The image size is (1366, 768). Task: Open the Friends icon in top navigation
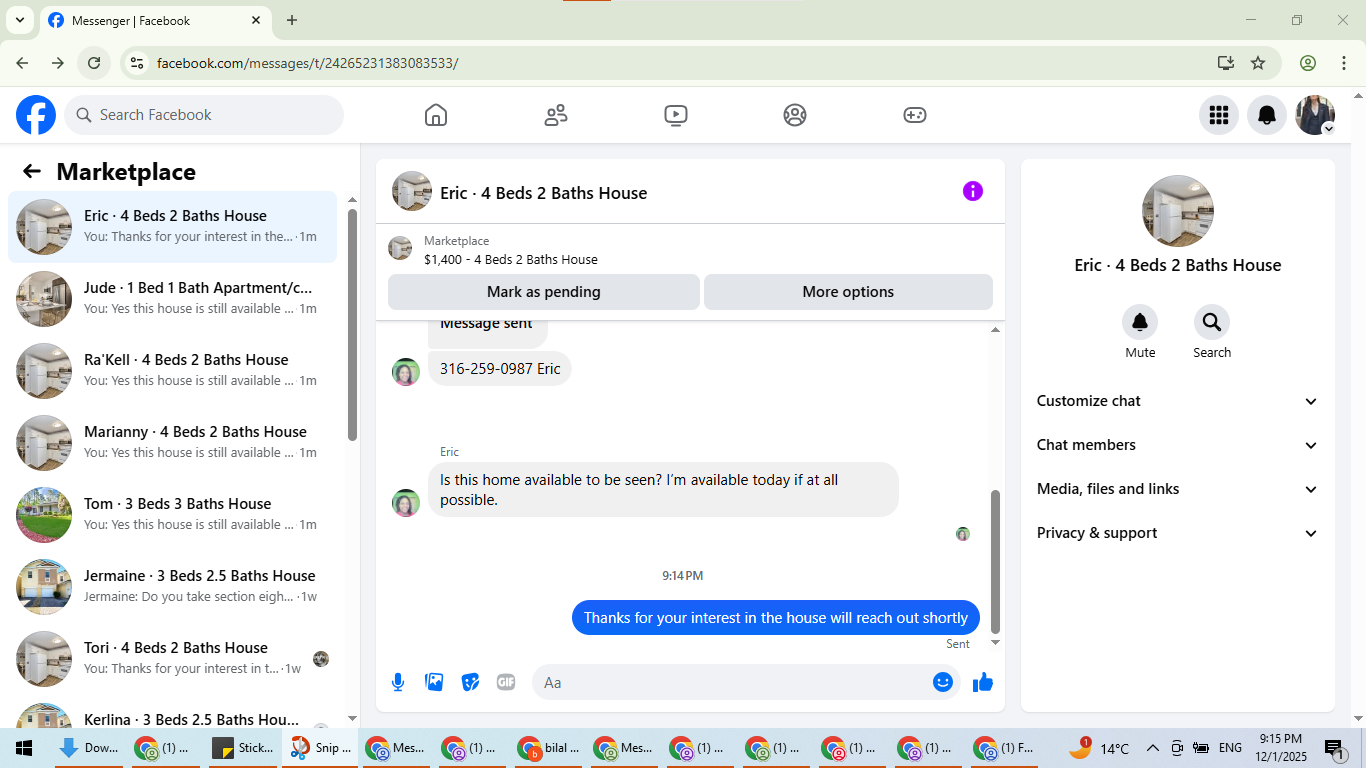click(556, 115)
